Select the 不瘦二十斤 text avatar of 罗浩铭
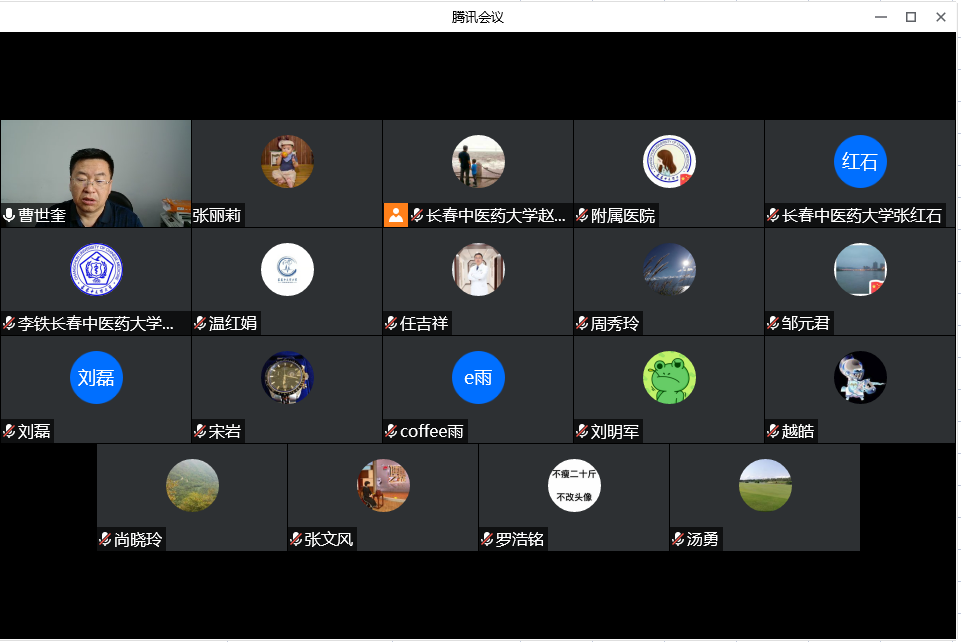 pyautogui.click(x=574, y=485)
